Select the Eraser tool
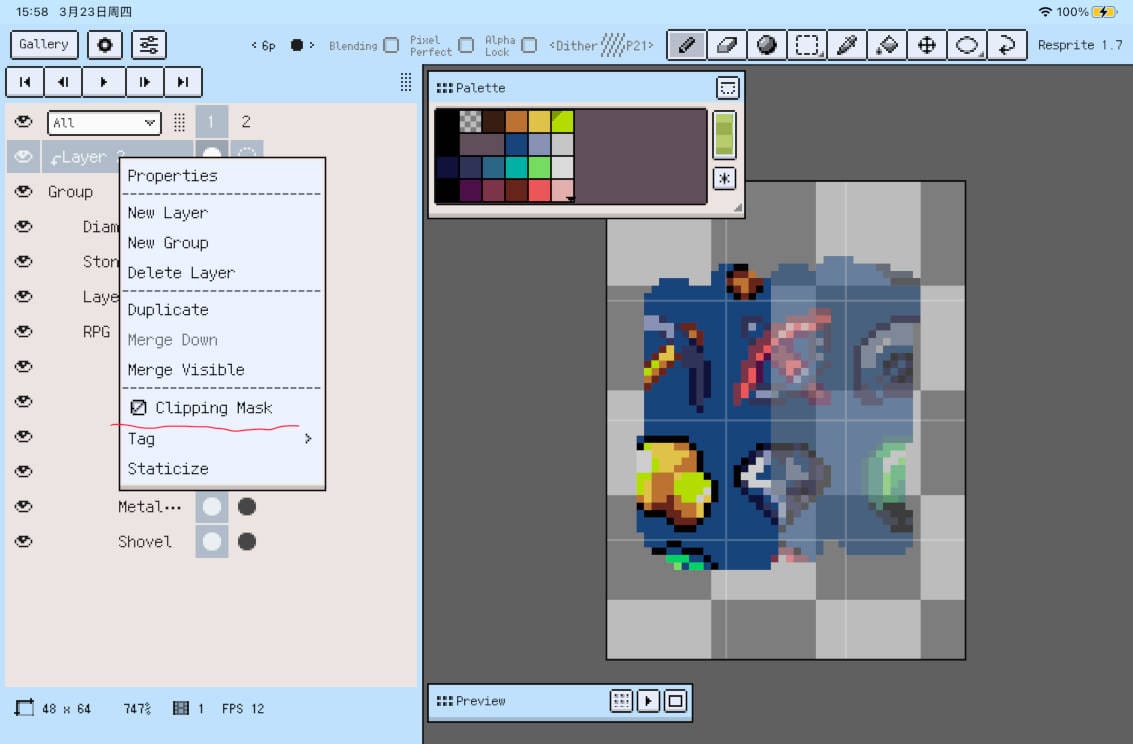 727,45
